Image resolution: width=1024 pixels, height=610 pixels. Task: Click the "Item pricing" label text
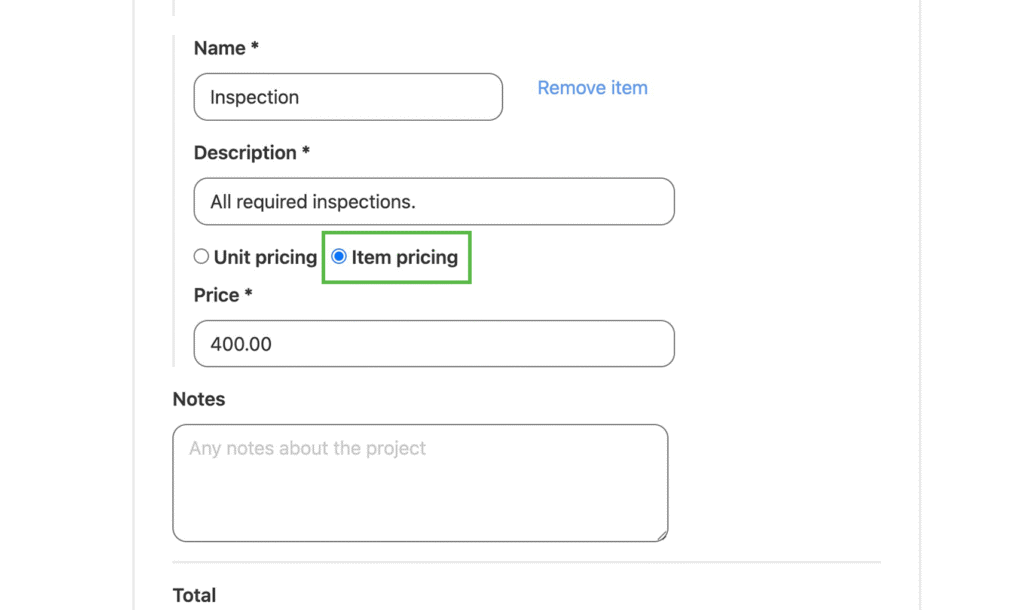pos(404,257)
